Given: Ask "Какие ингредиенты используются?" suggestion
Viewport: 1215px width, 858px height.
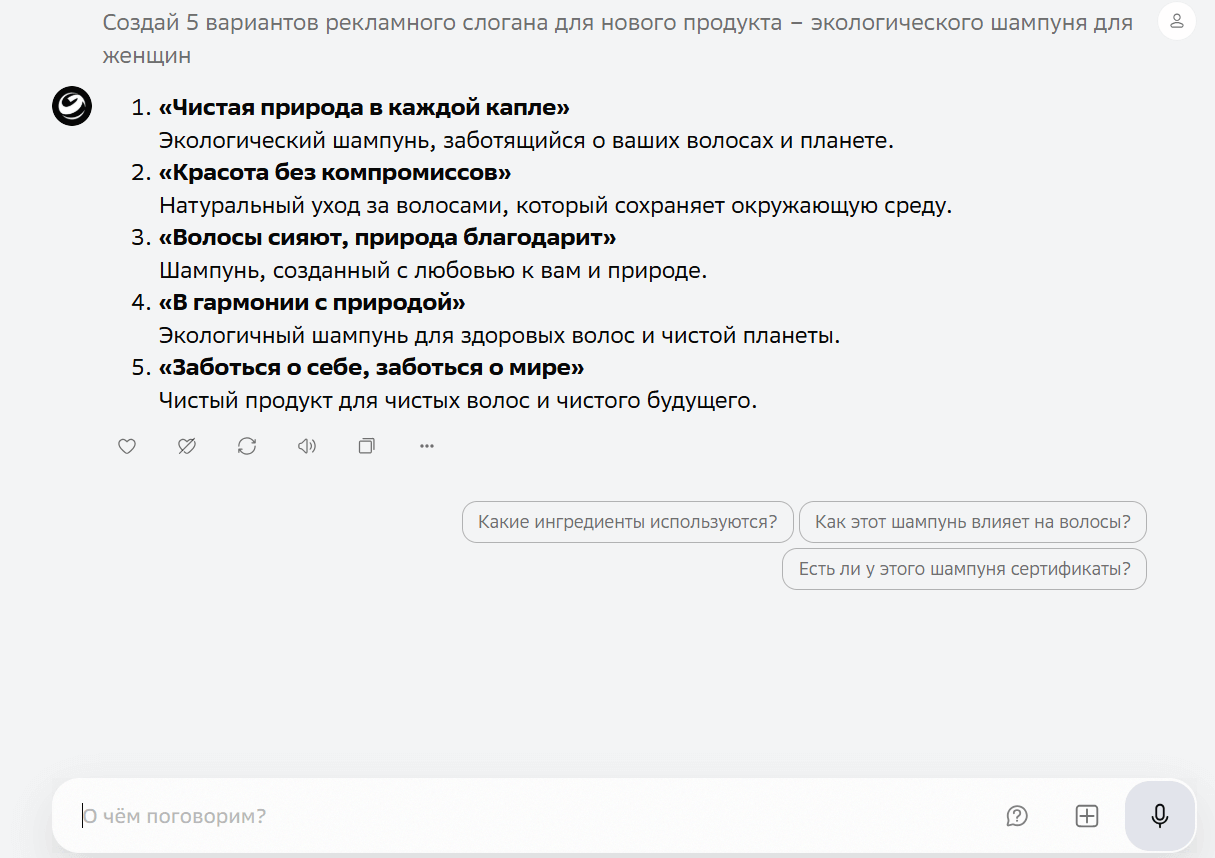Looking at the screenshot, I should (x=627, y=522).
